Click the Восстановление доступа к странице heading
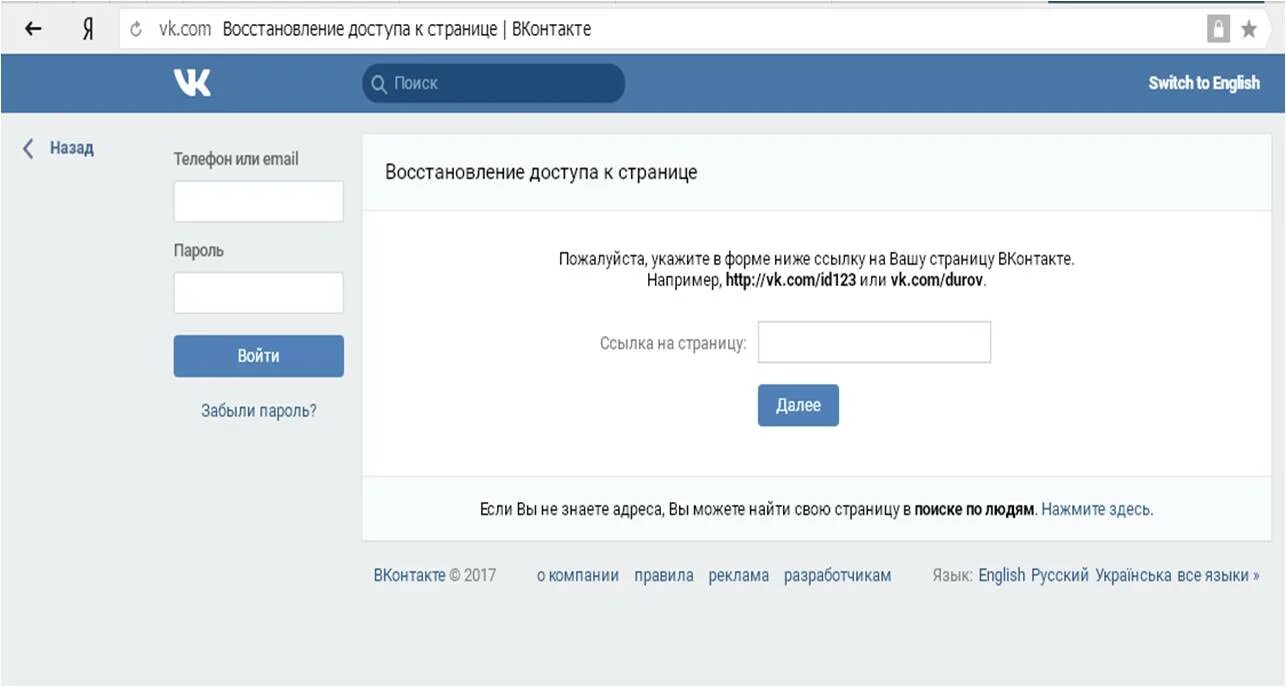This screenshot has width=1286, height=687. pos(541,172)
